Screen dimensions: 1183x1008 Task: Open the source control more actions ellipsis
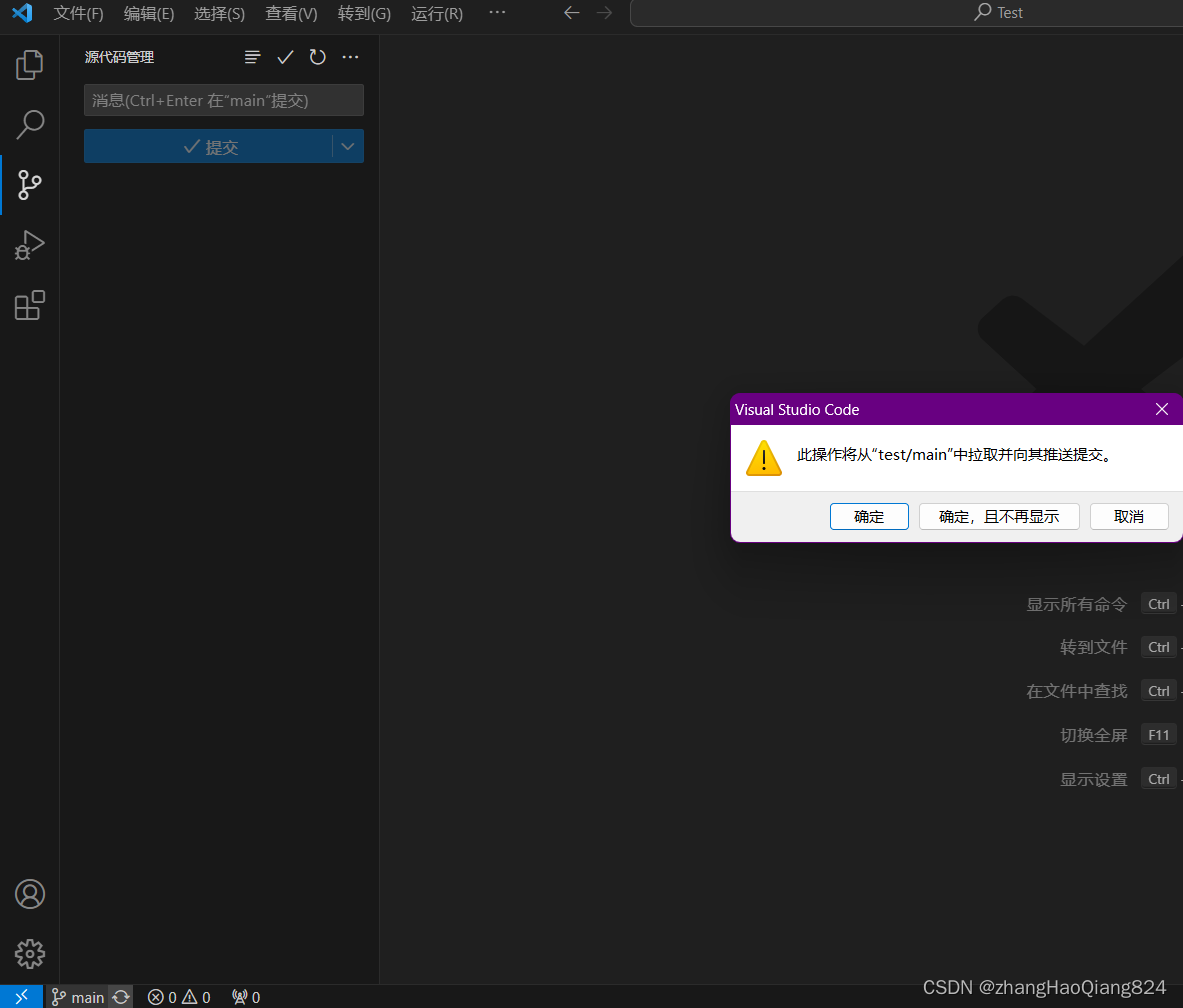(x=350, y=57)
